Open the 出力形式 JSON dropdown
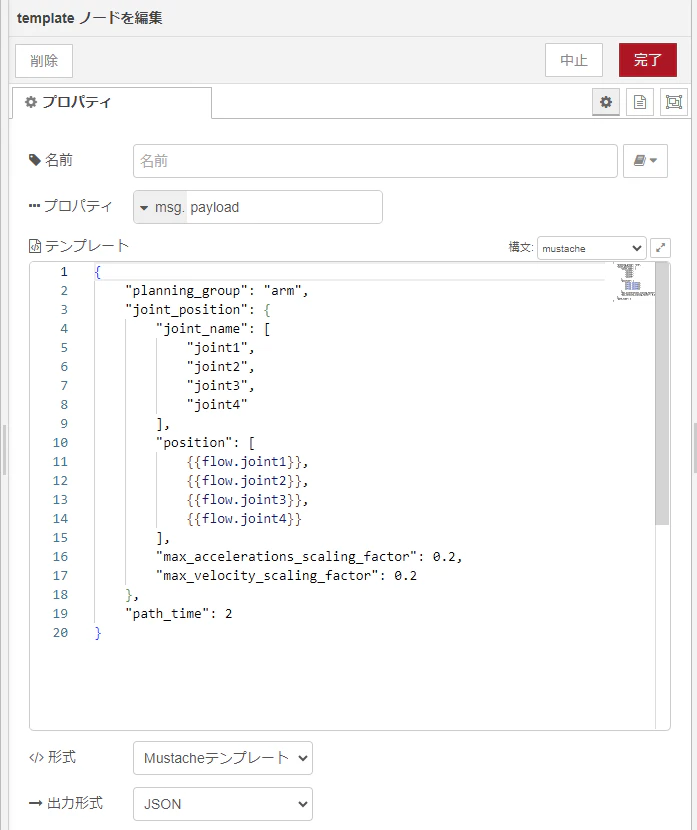The image size is (697, 830). (223, 804)
